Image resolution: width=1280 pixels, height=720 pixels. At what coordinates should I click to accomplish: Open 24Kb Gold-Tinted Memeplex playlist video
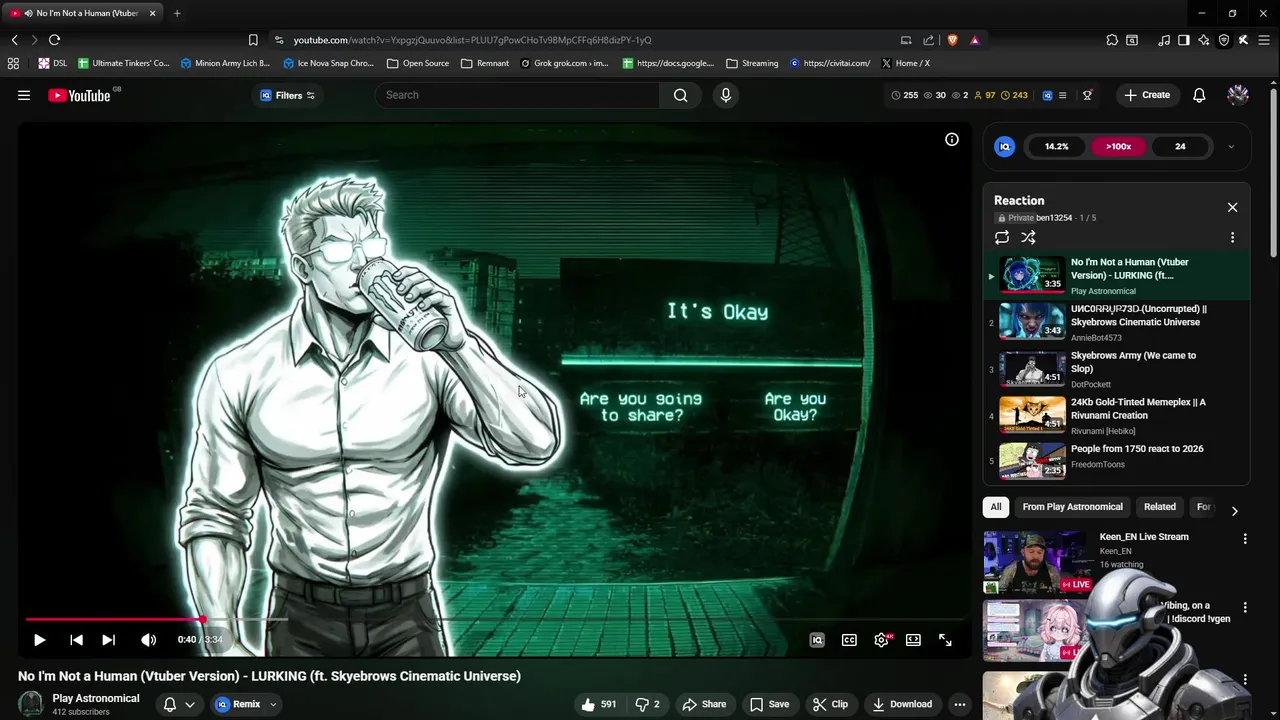1116,415
